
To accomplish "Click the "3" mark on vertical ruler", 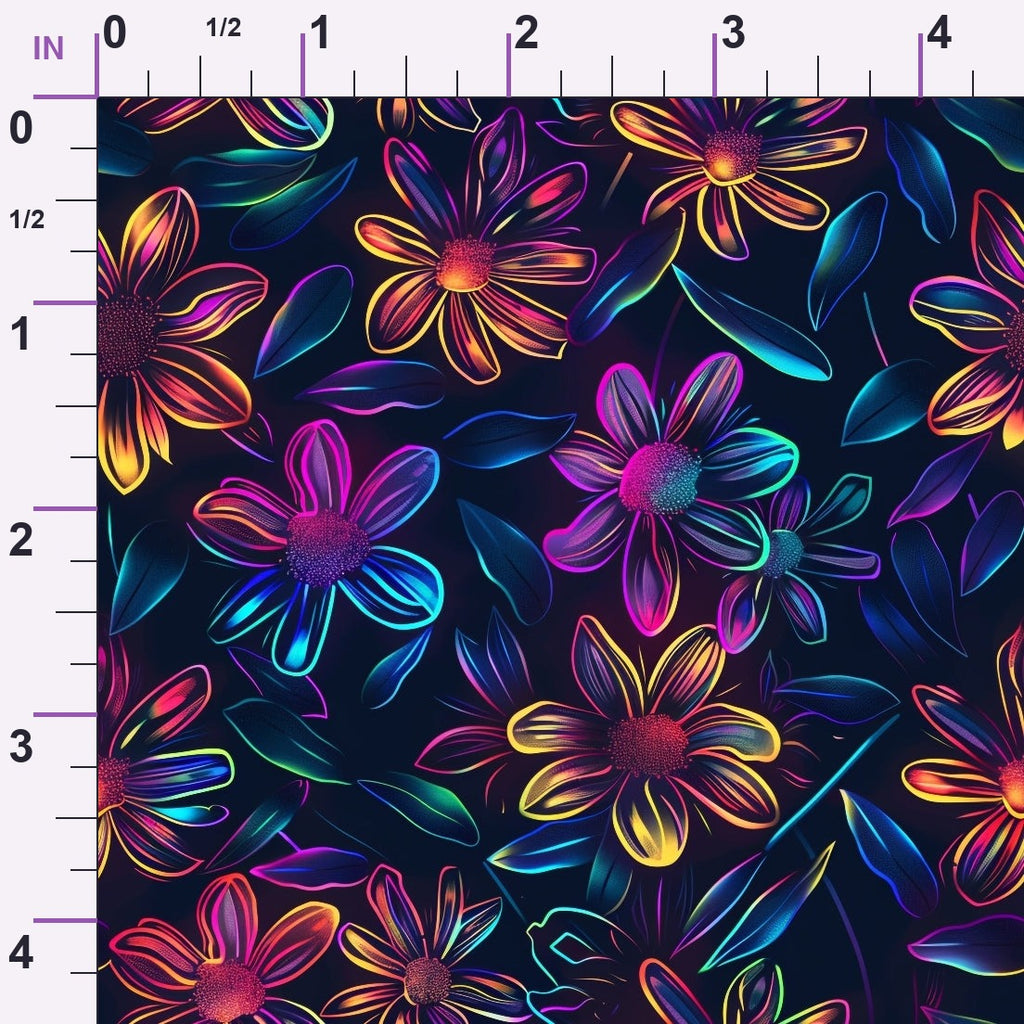I will click(21, 746).
